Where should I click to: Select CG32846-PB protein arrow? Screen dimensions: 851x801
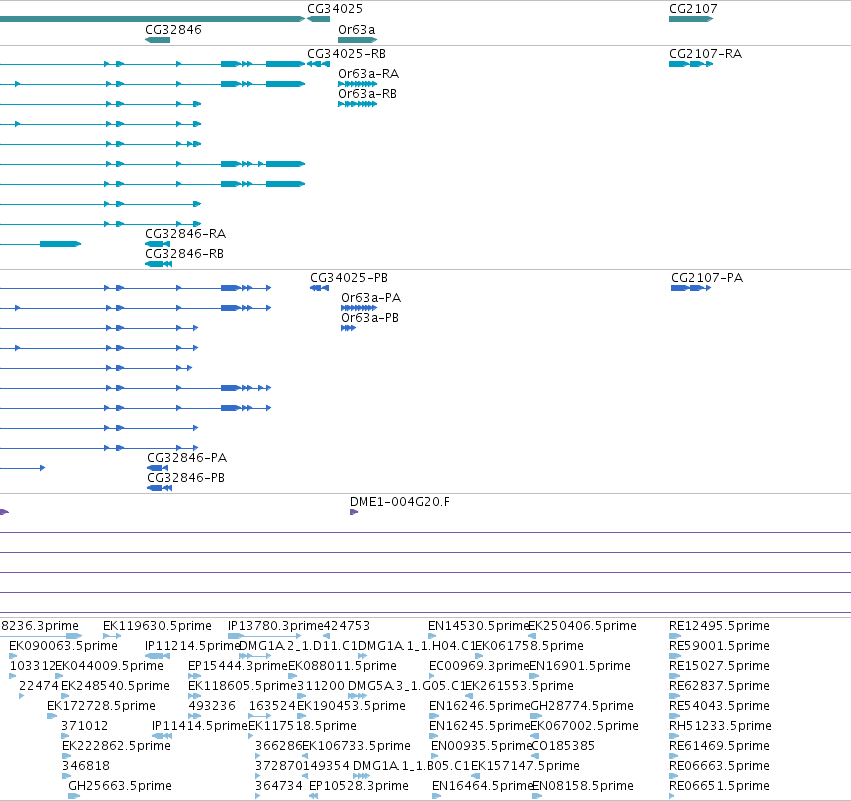click(x=160, y=488)
